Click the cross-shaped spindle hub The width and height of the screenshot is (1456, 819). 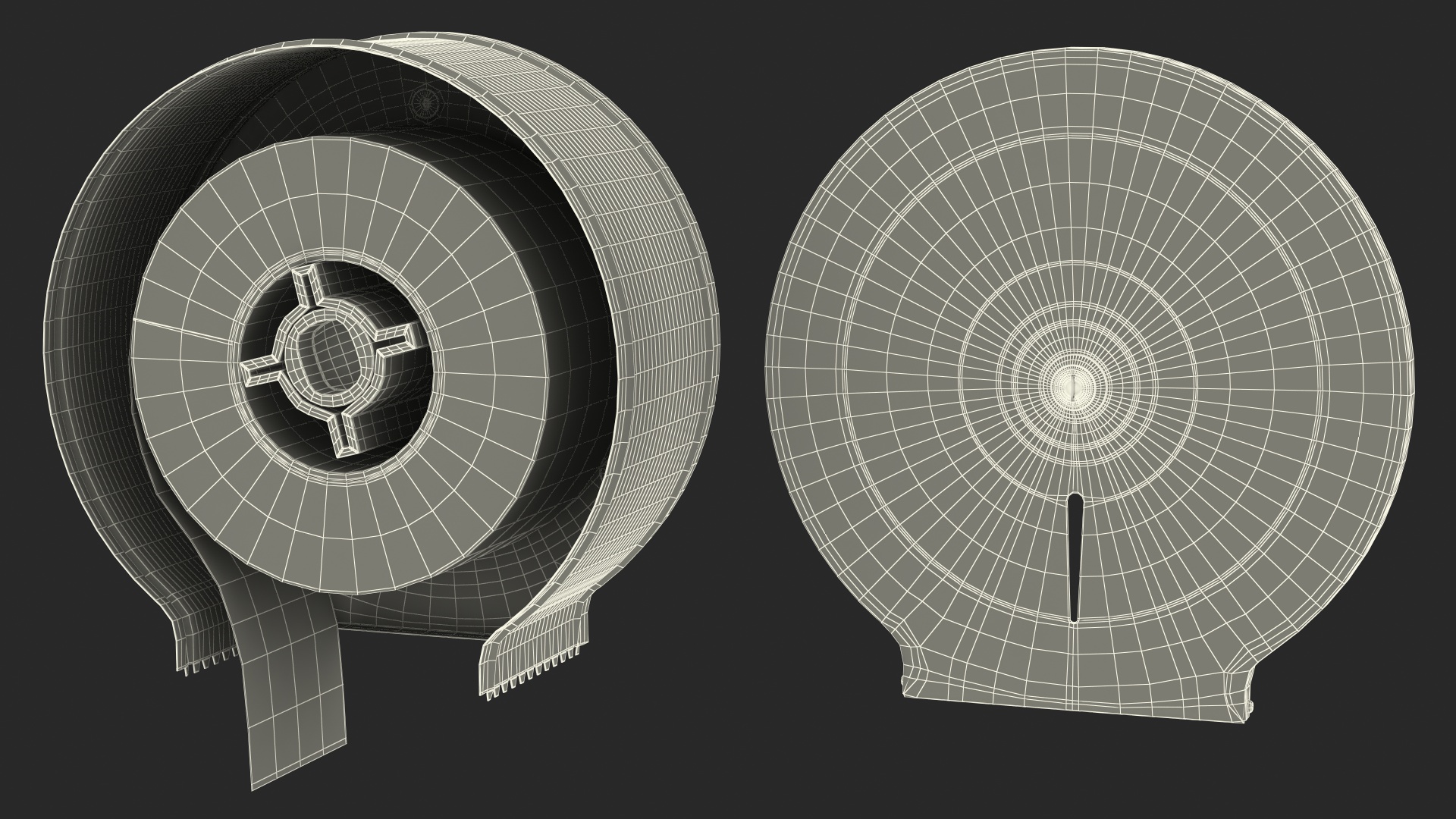click(328, 360)
